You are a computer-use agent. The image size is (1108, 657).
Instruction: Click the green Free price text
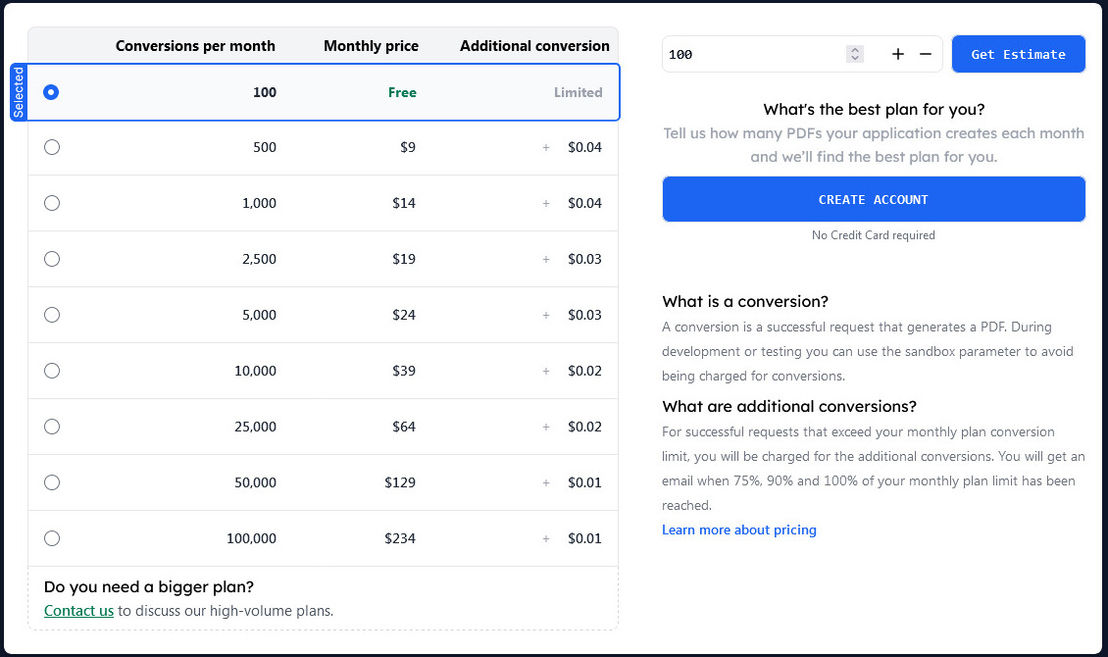pyautogui.click(x=402, y=93)
